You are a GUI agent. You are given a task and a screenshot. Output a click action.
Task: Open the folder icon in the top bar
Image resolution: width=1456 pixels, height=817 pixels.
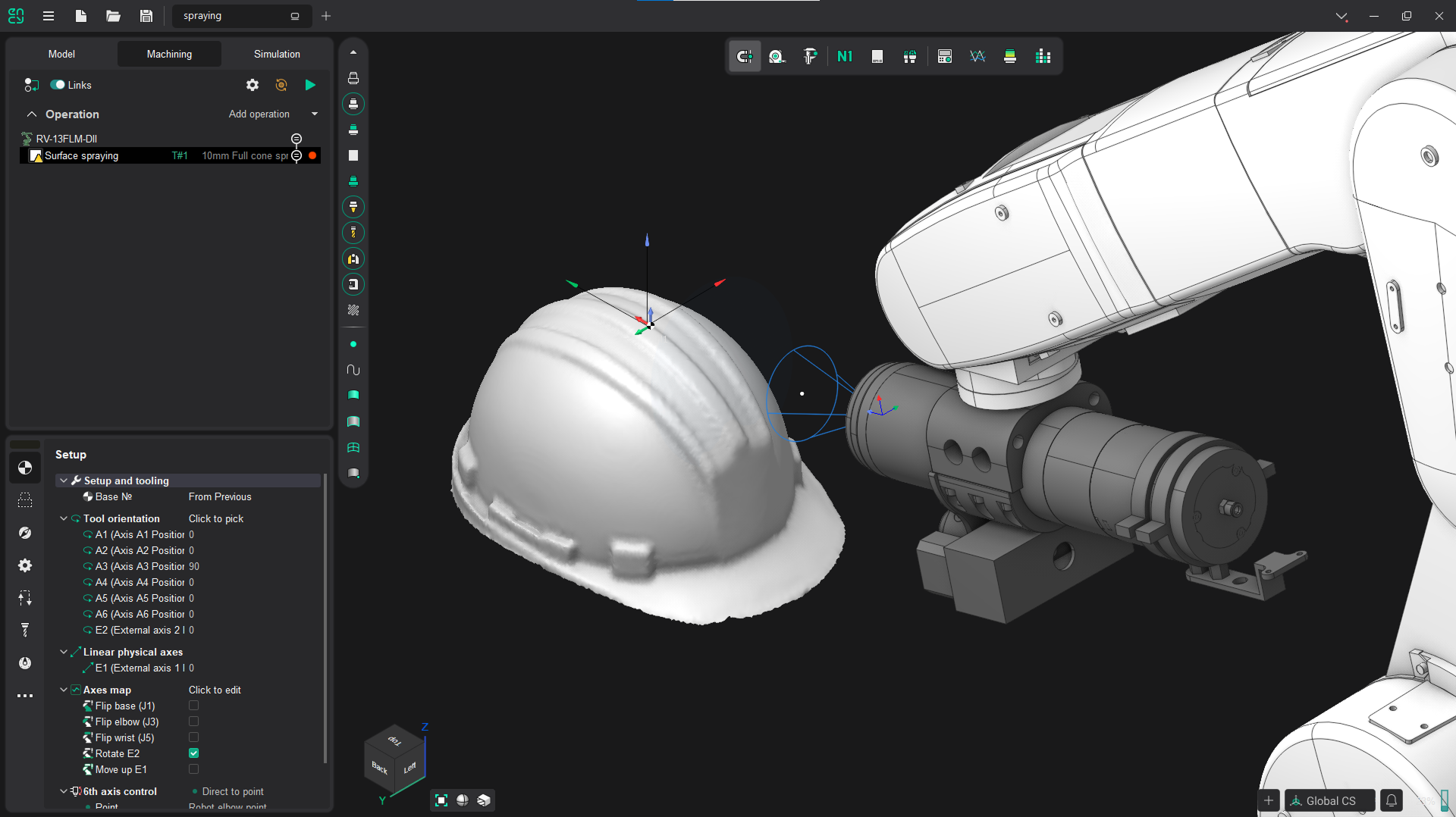click(x=114, y=16)
